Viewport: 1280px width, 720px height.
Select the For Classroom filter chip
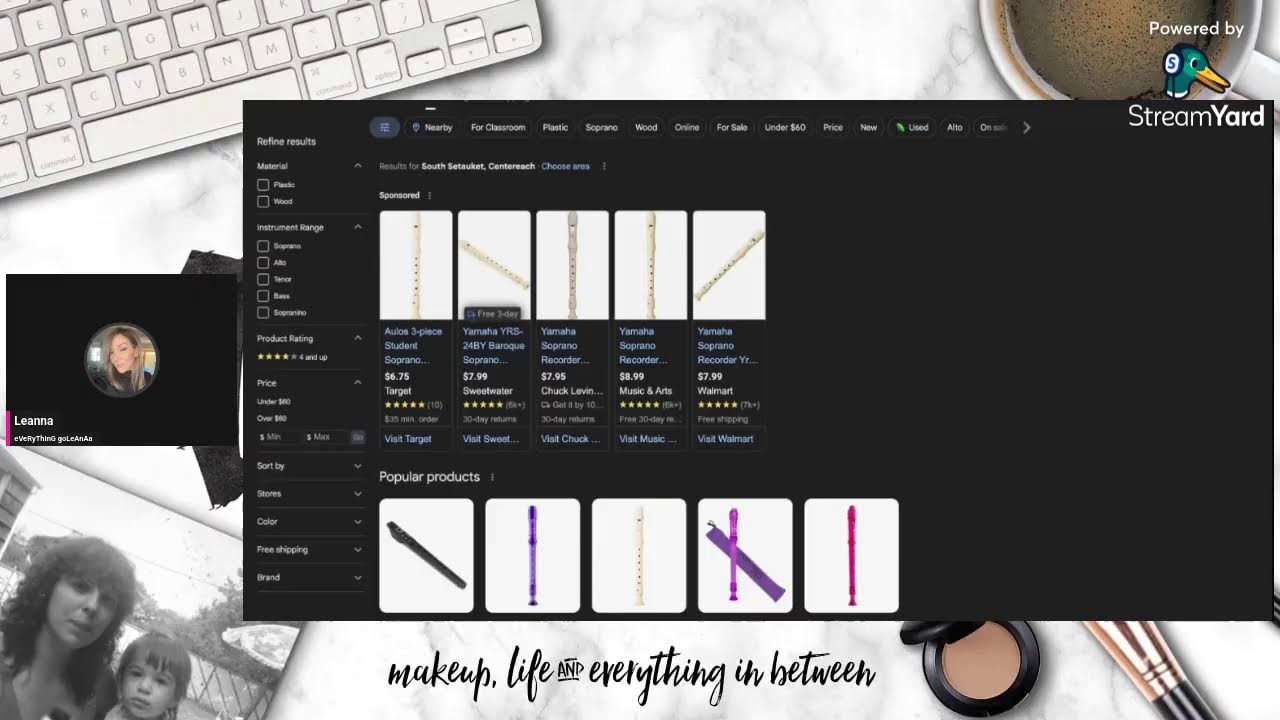(x=498, y=127)
